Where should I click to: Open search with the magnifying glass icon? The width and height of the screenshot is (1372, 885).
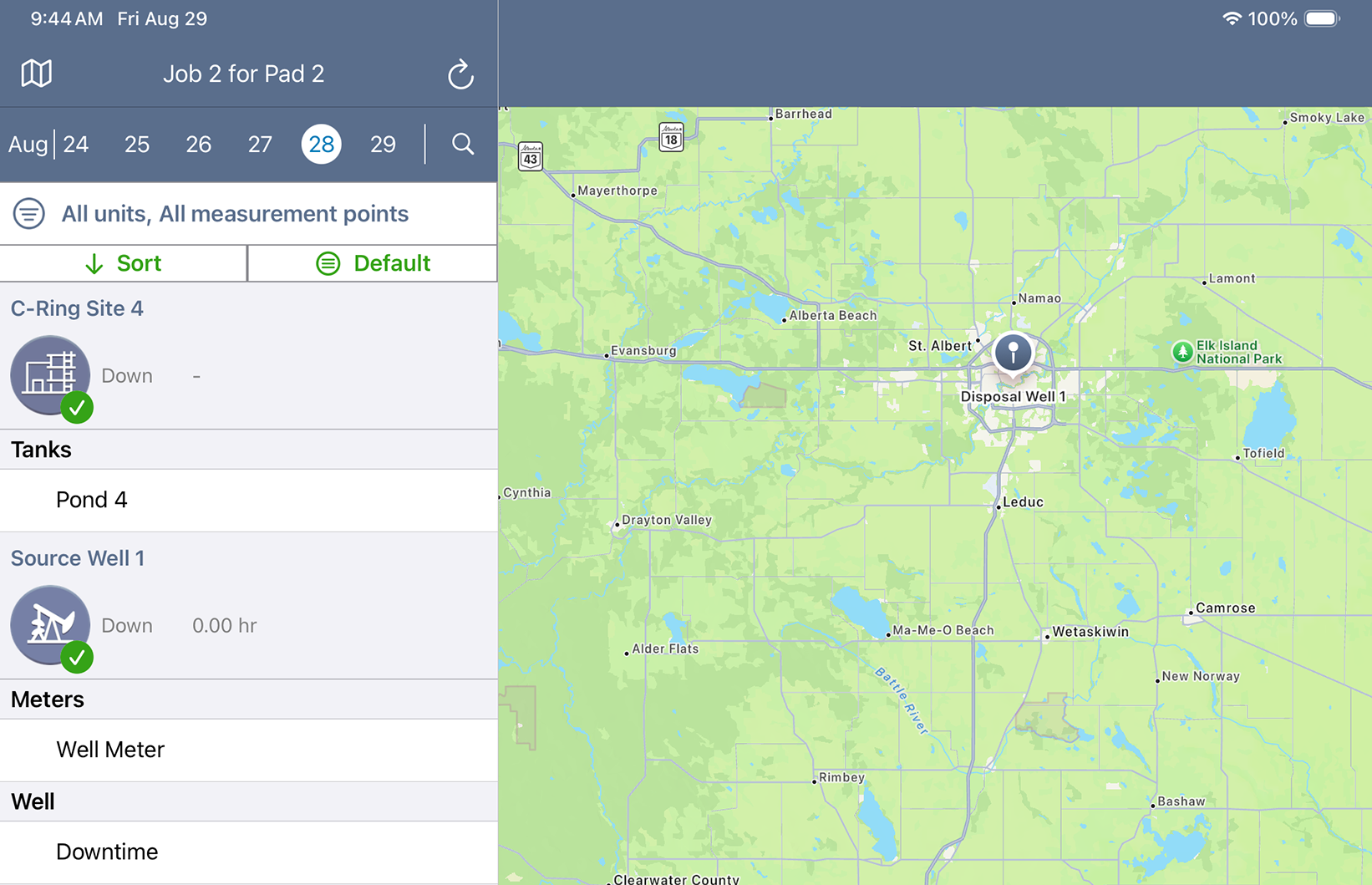tap(463, 145)
